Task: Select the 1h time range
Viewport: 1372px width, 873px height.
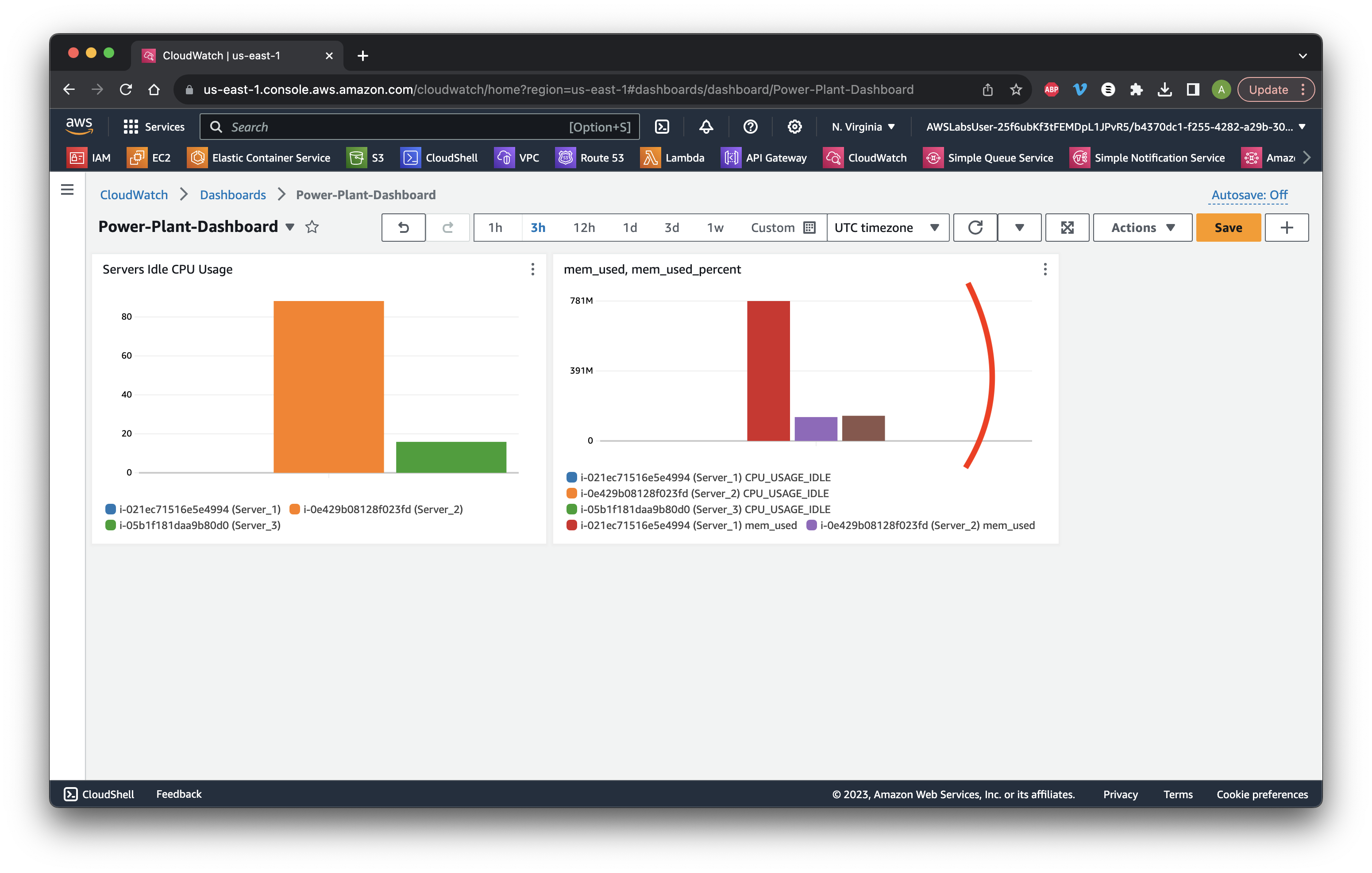Action: [495, 228]
